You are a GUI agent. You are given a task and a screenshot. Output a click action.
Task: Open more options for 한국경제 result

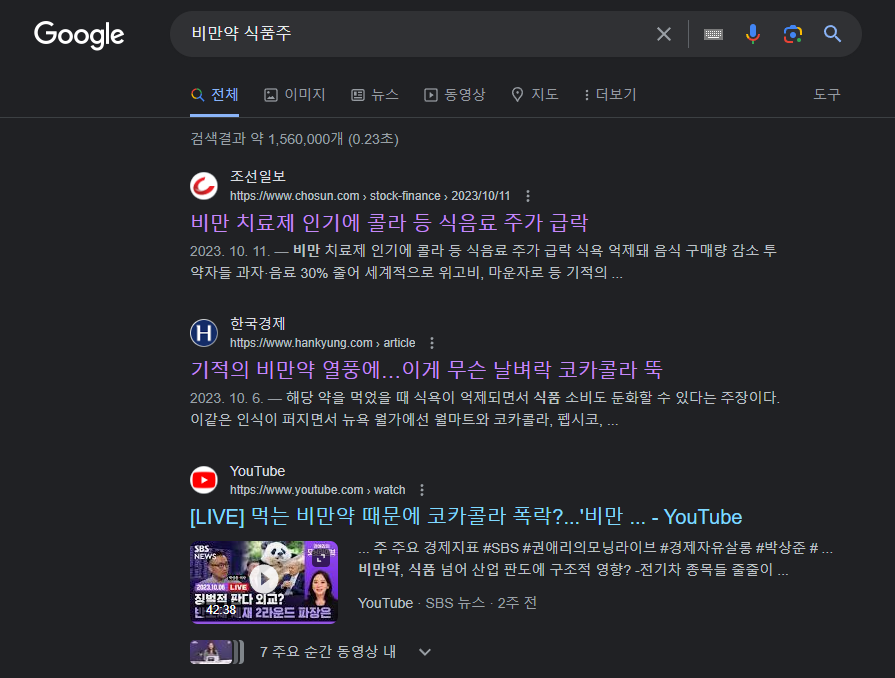pos(432,343)
